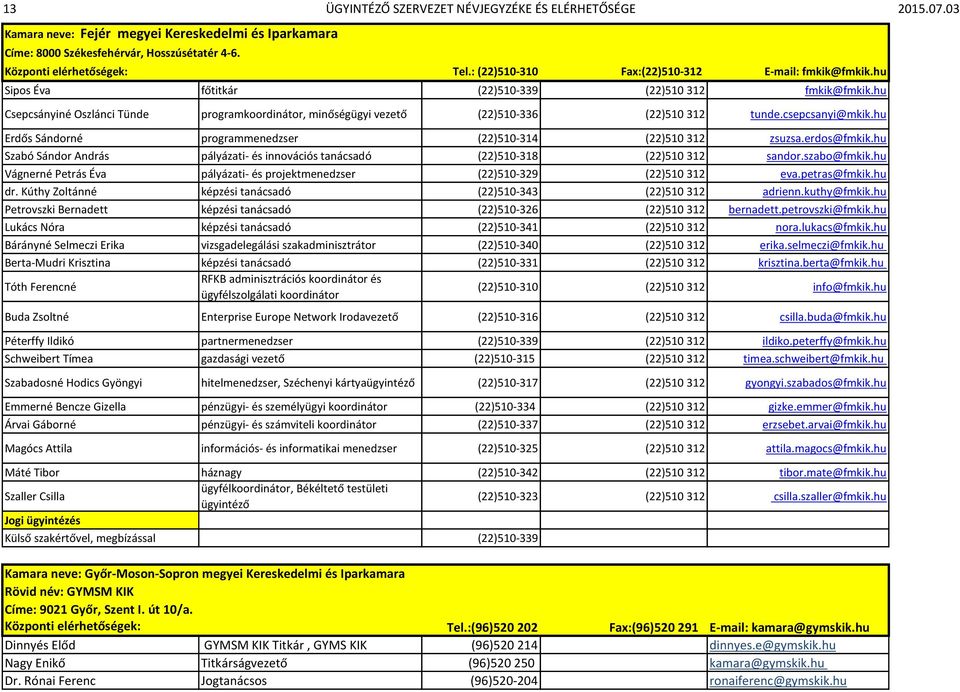Open the zsuzsa.erdos@fmkik.hu link
The height and width of the screenshot is (692, 960).
click(x=828, y=138)
